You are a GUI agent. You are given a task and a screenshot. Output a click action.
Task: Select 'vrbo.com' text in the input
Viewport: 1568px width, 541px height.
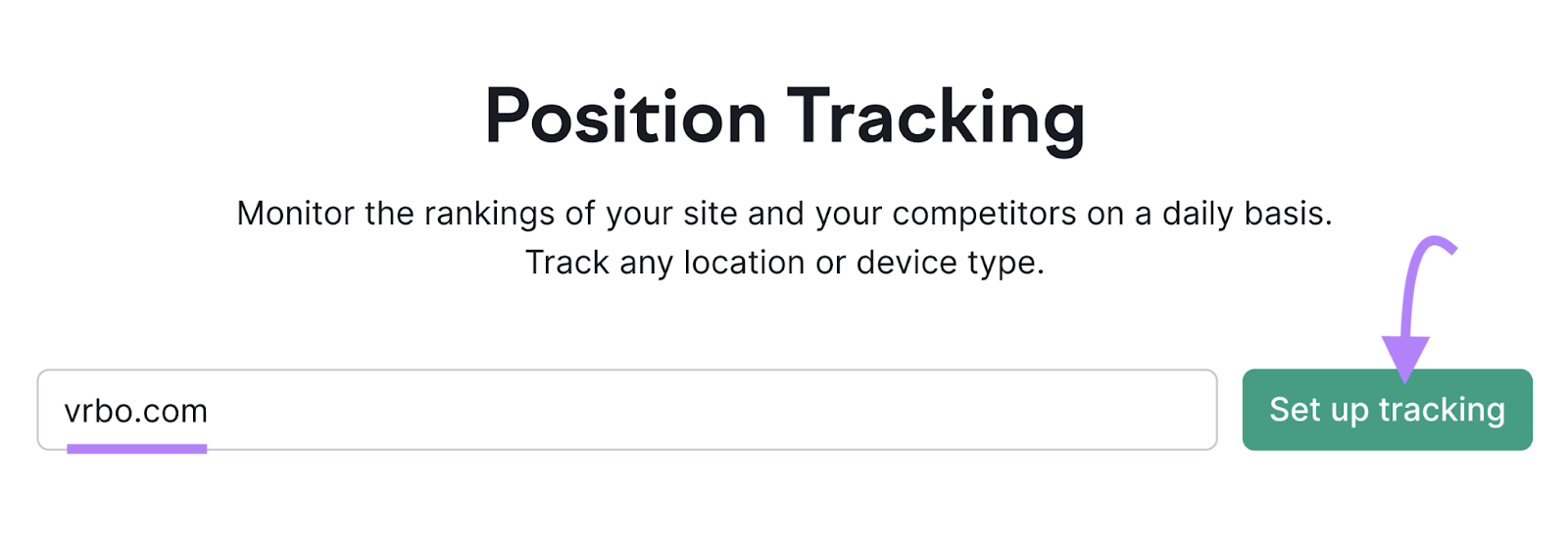pos(136,411)
